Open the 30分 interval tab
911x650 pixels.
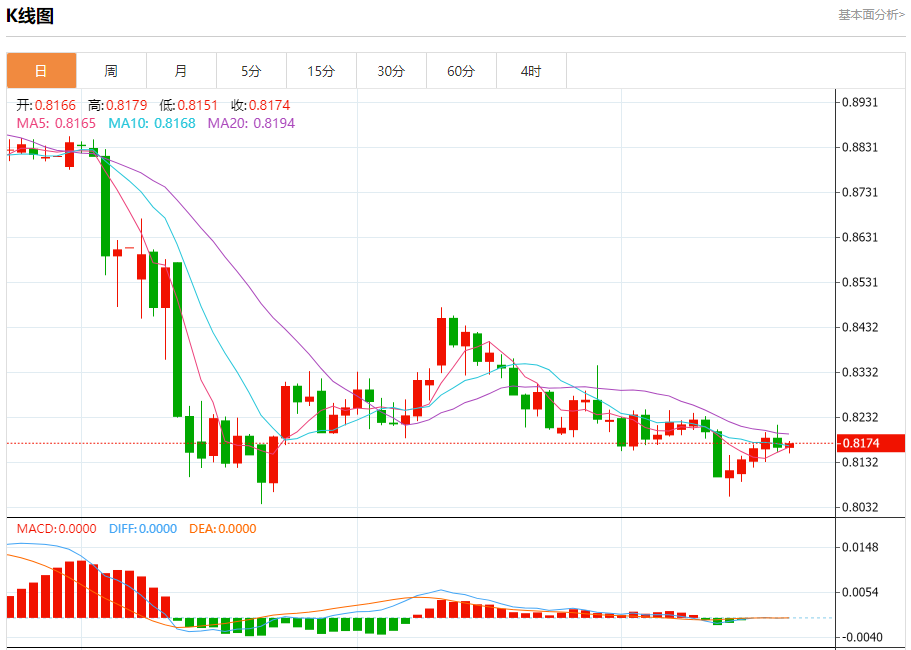point(391,71)
